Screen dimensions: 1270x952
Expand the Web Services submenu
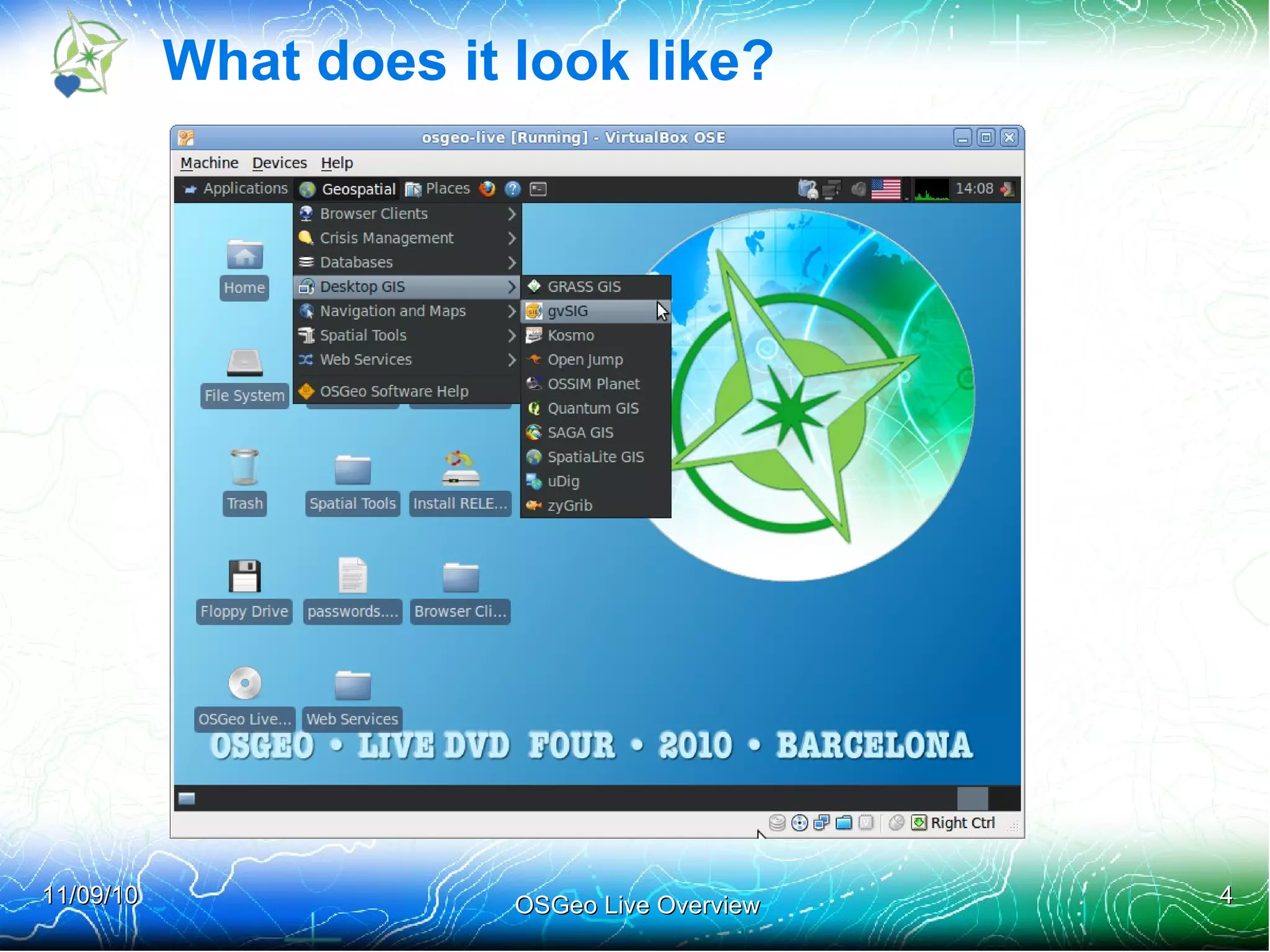tap(407, 359)
